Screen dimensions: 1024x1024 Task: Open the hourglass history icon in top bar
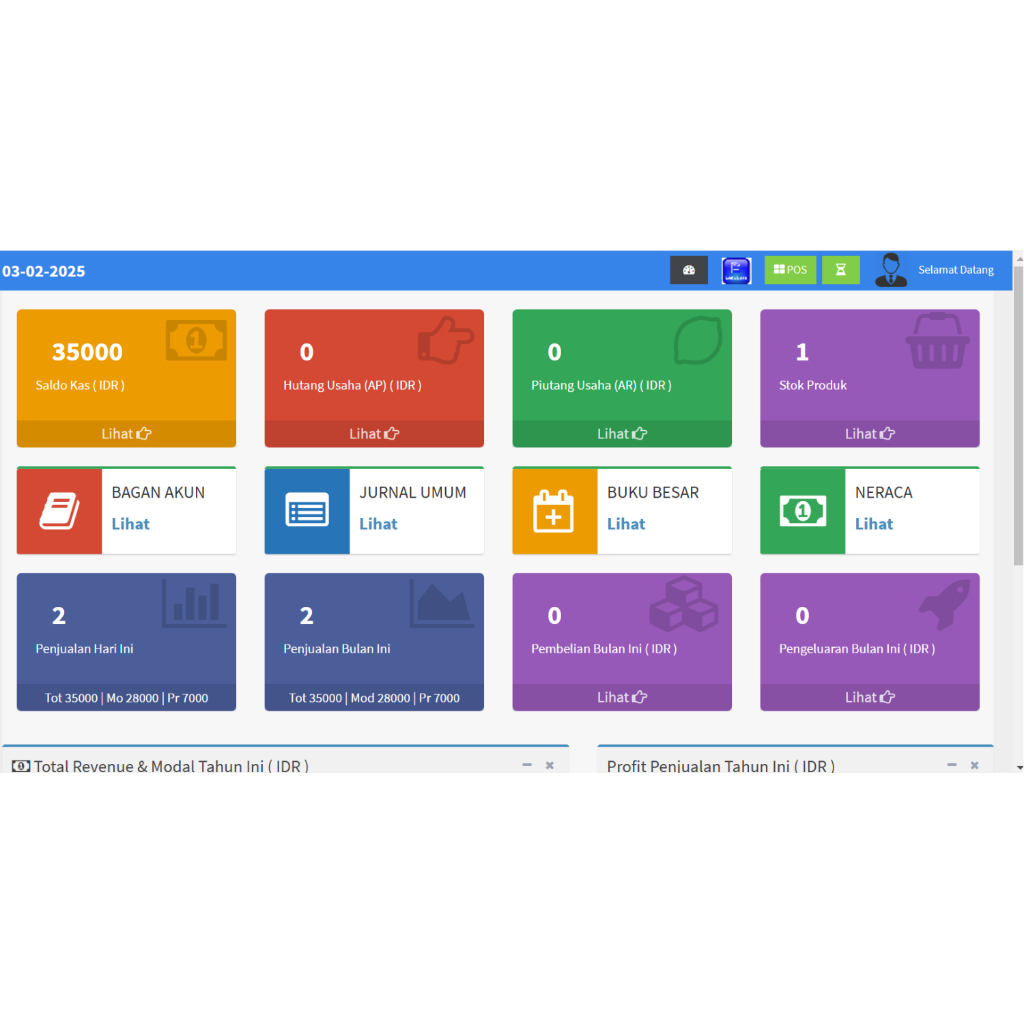[840, 269]
